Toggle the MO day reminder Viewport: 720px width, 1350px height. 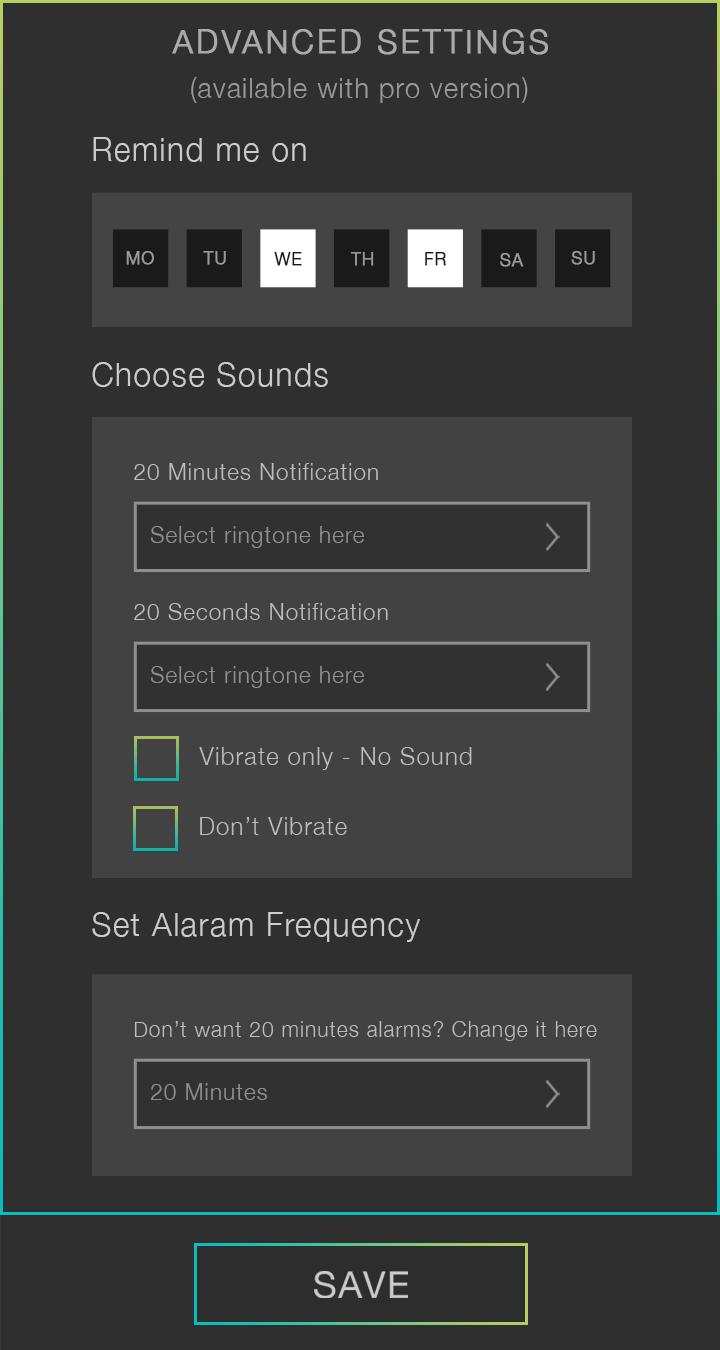tap(140, 258)
